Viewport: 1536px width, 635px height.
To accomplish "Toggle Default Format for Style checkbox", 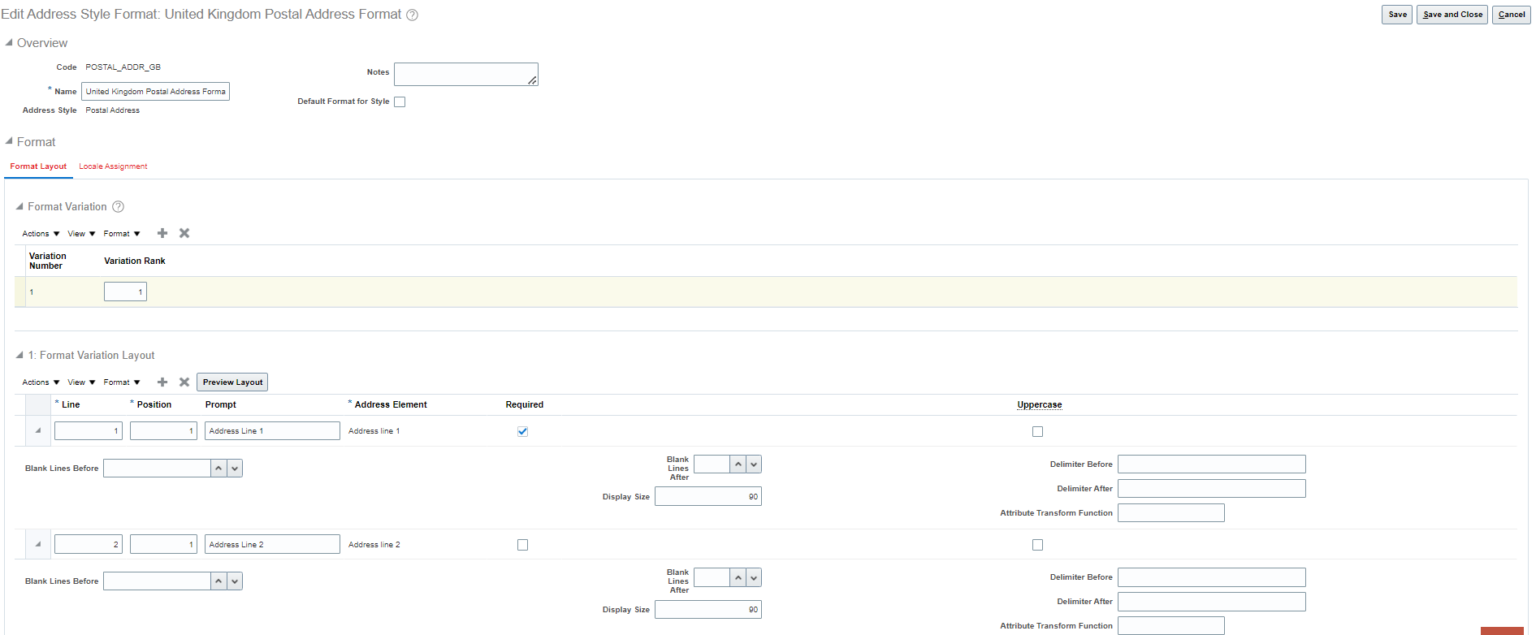I will click(x=400, y=102).
